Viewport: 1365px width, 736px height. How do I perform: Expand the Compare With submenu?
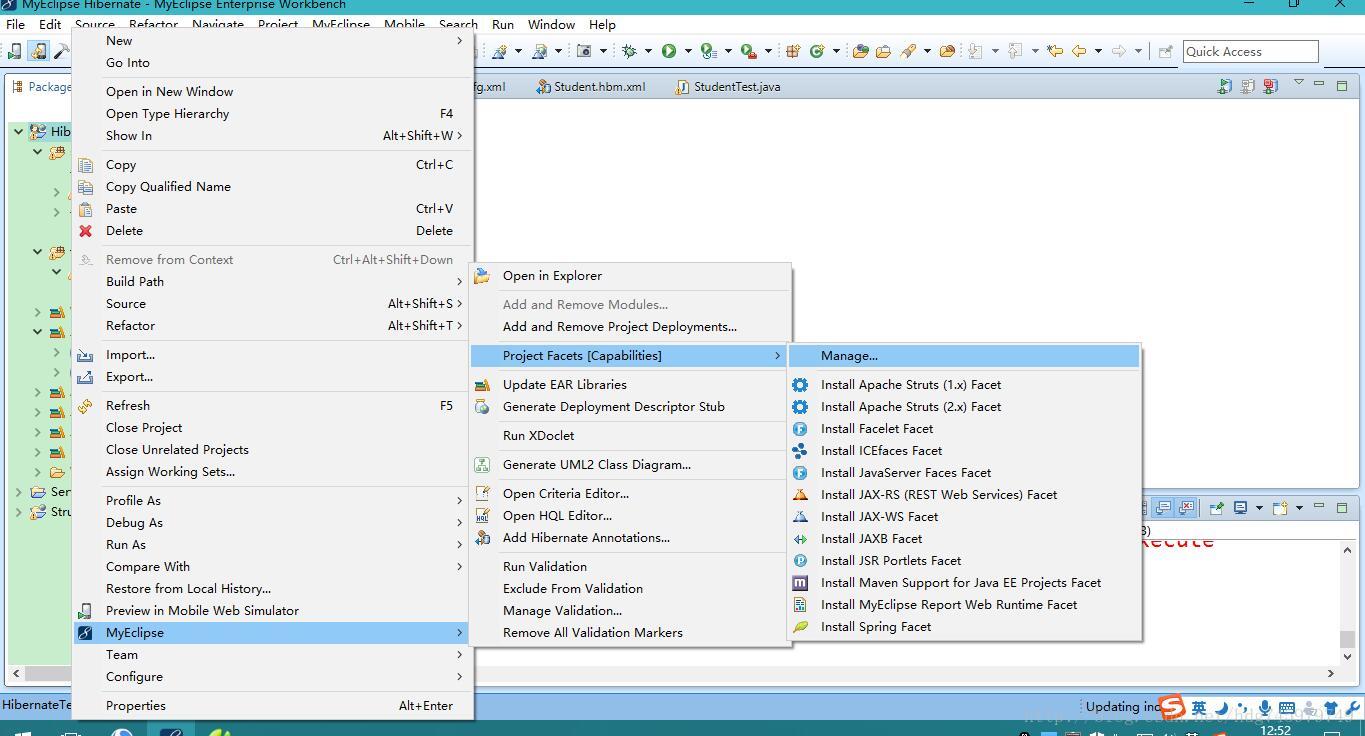click(x=271, y=567)
